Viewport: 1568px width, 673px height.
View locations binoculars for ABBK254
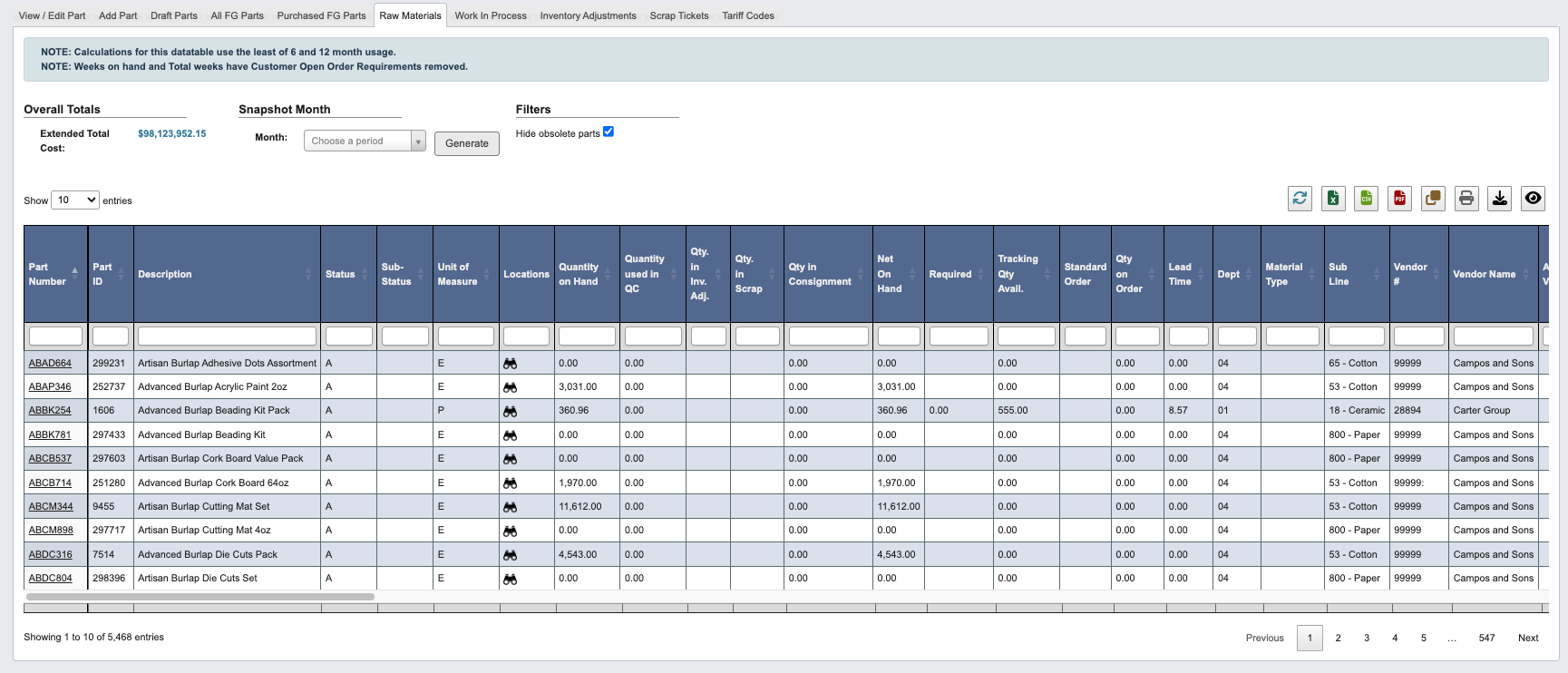click(x=511, y=411)
